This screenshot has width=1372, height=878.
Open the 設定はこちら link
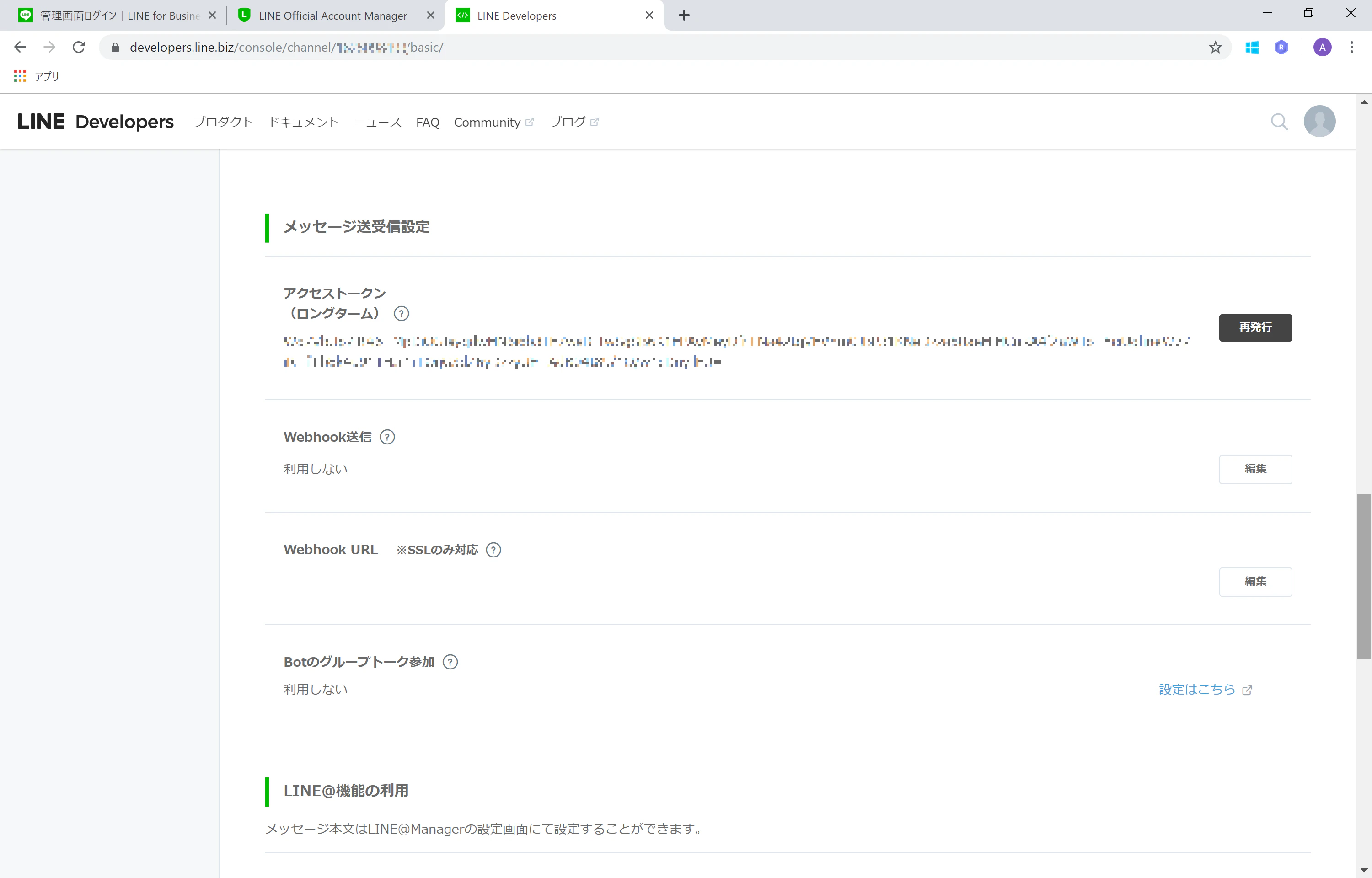point(1205,690)
